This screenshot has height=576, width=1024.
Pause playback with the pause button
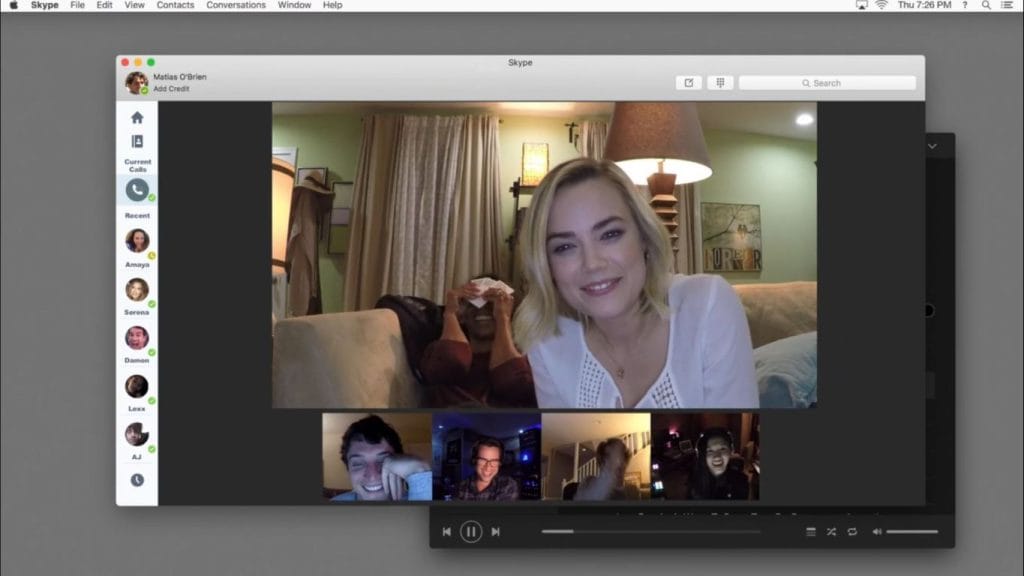(x=470, y=532)
